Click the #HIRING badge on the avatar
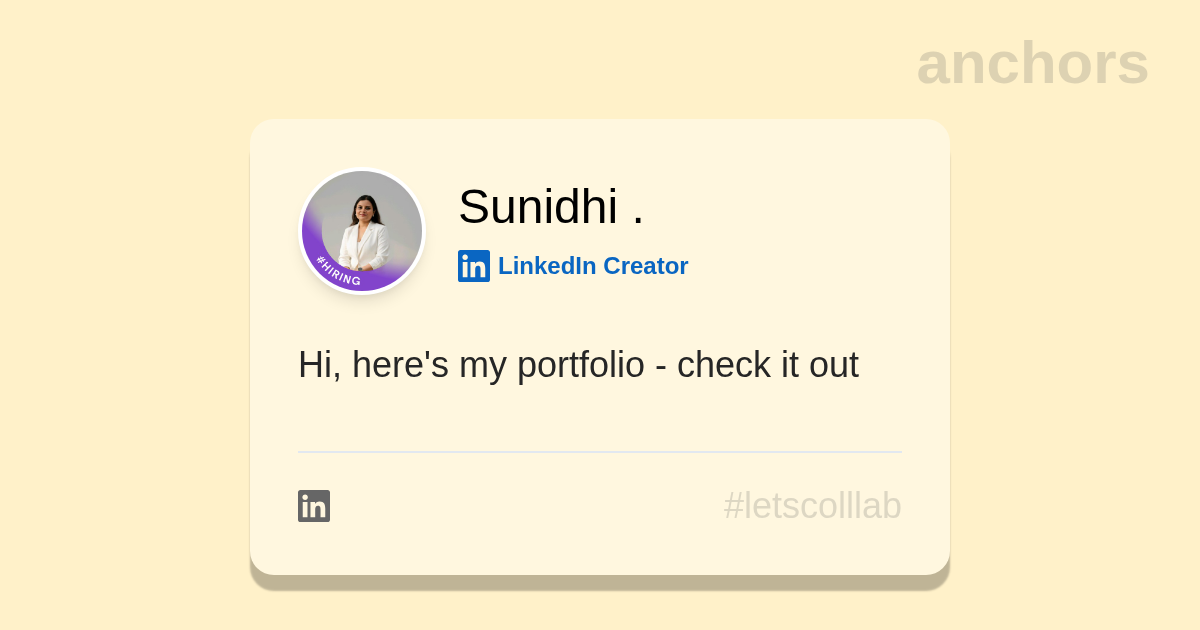The height and width of the screenshot is (630, 1200). pyautogui.click(x=338, y=272)
